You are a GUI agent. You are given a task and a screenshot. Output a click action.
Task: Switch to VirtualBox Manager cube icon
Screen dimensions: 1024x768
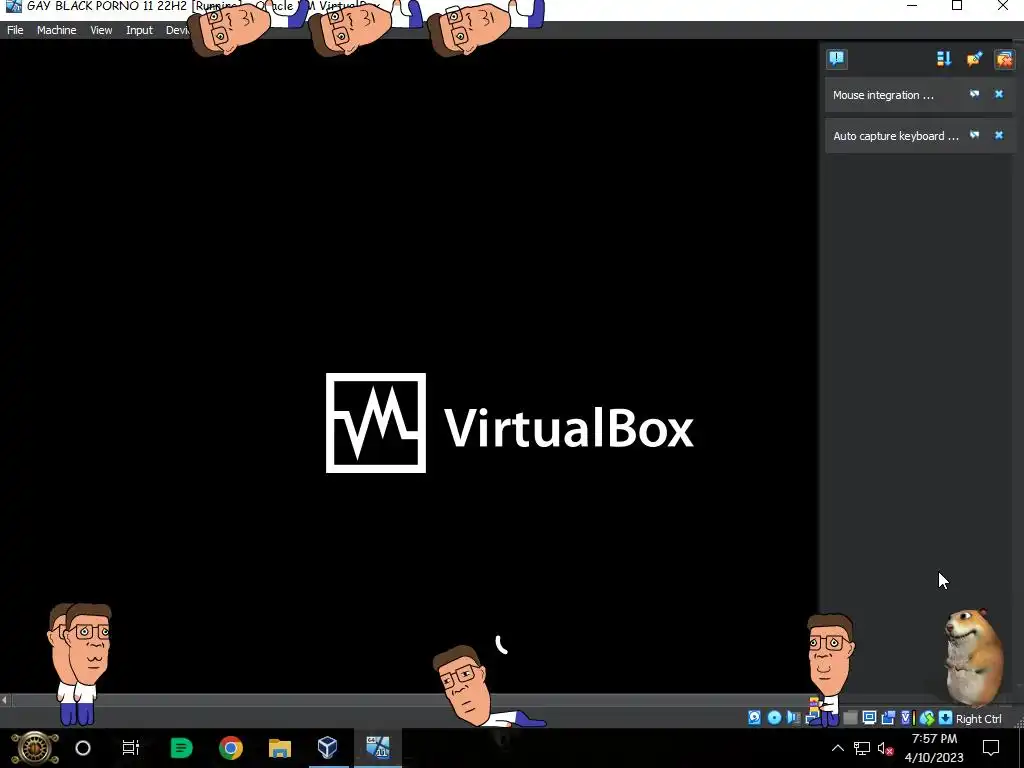pos(328,747)
